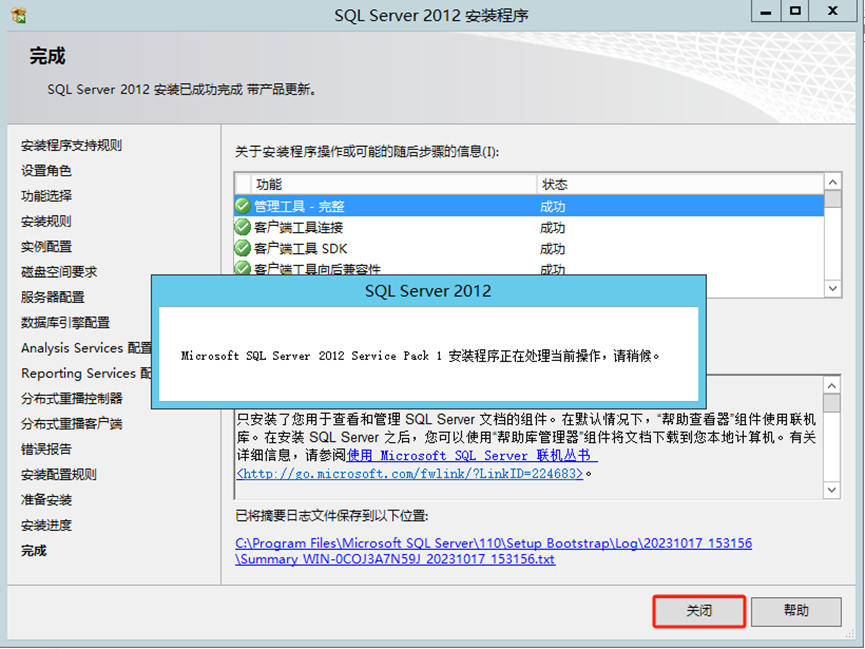Viewport: 865px width, 649px height.
Task: Select 设置角色 step in sidebar
Action: 46,171
